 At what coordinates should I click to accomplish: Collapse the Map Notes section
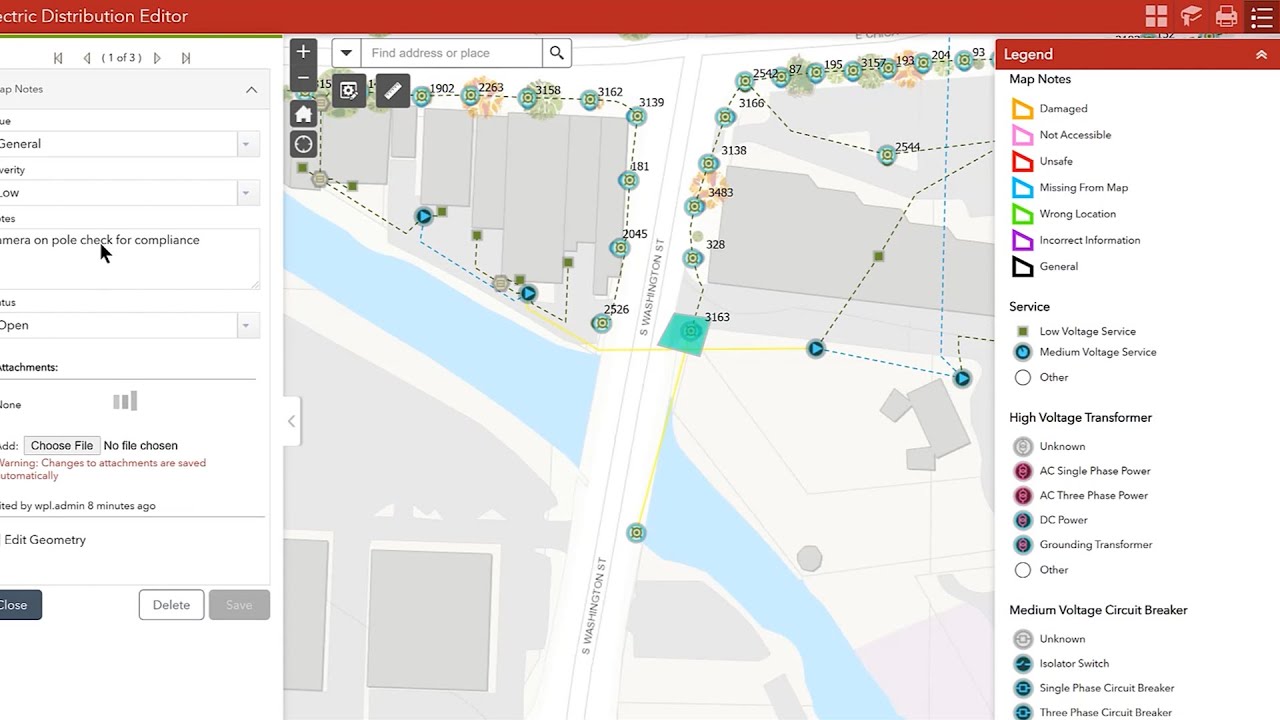coord(251,89)
